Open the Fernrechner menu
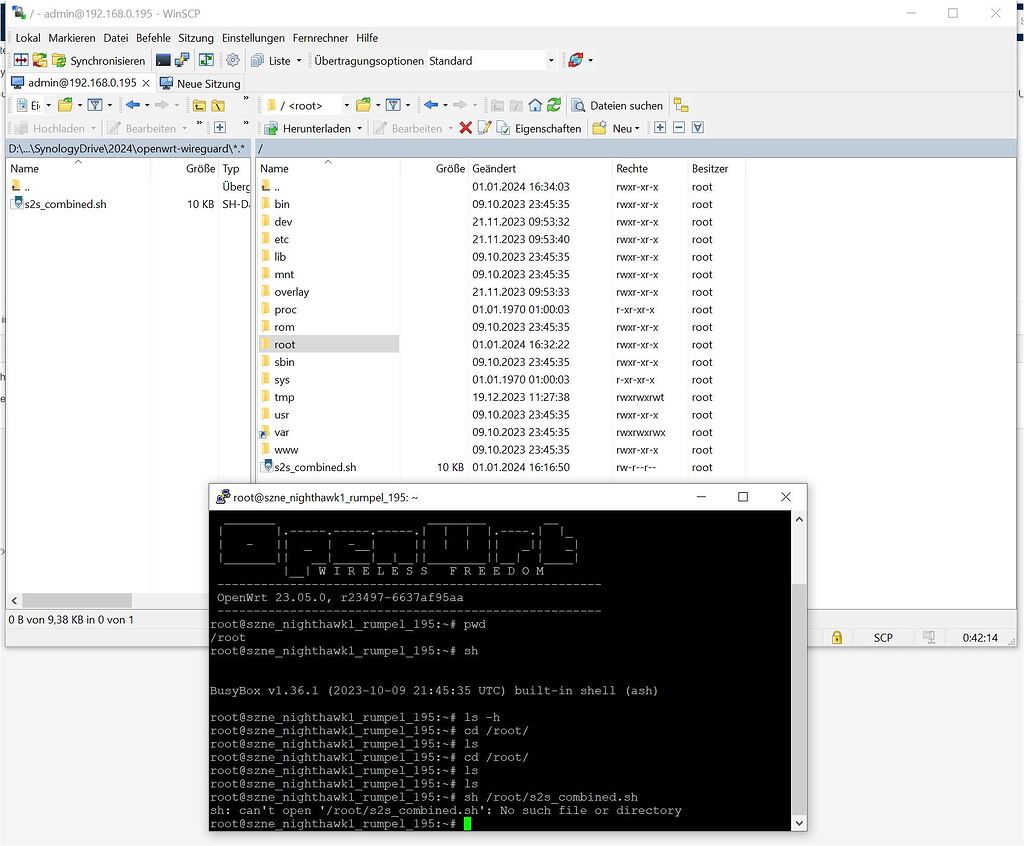Screen dimensions: 1024x846 click(320, 38)
